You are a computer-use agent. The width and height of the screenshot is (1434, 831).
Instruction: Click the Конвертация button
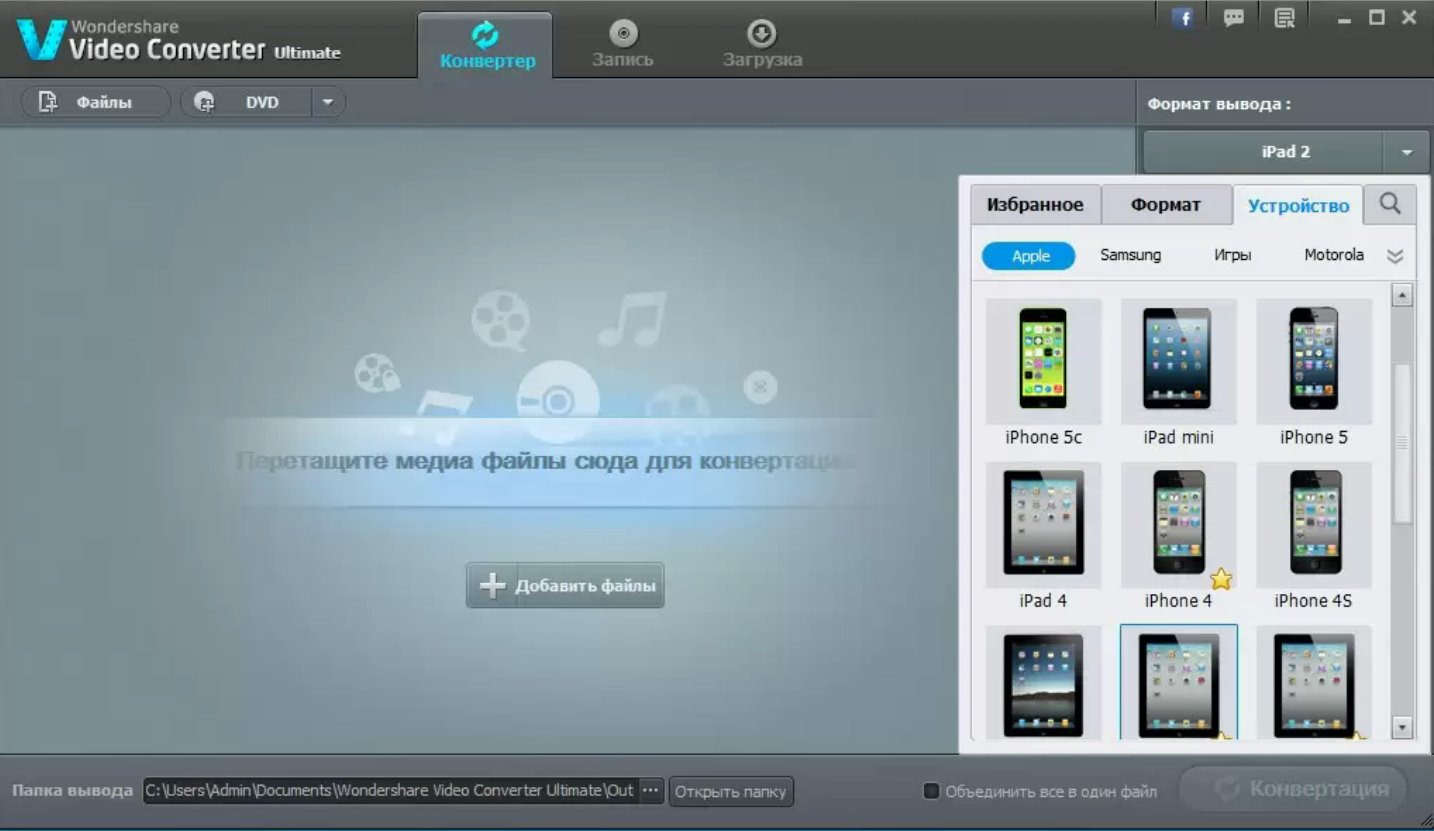click(x=1294, y=789)
